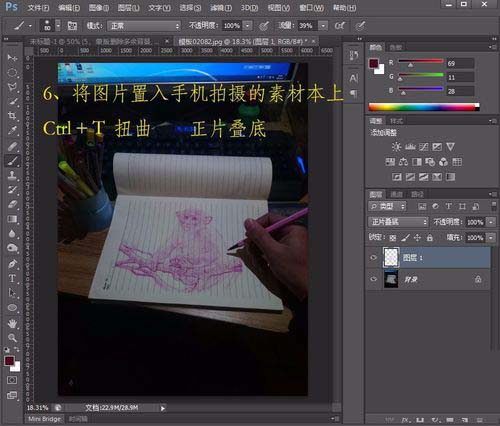The image size is (500, 426).
Task: Open the 填充 fill slider arrow
Action: [x=491, y=238]
